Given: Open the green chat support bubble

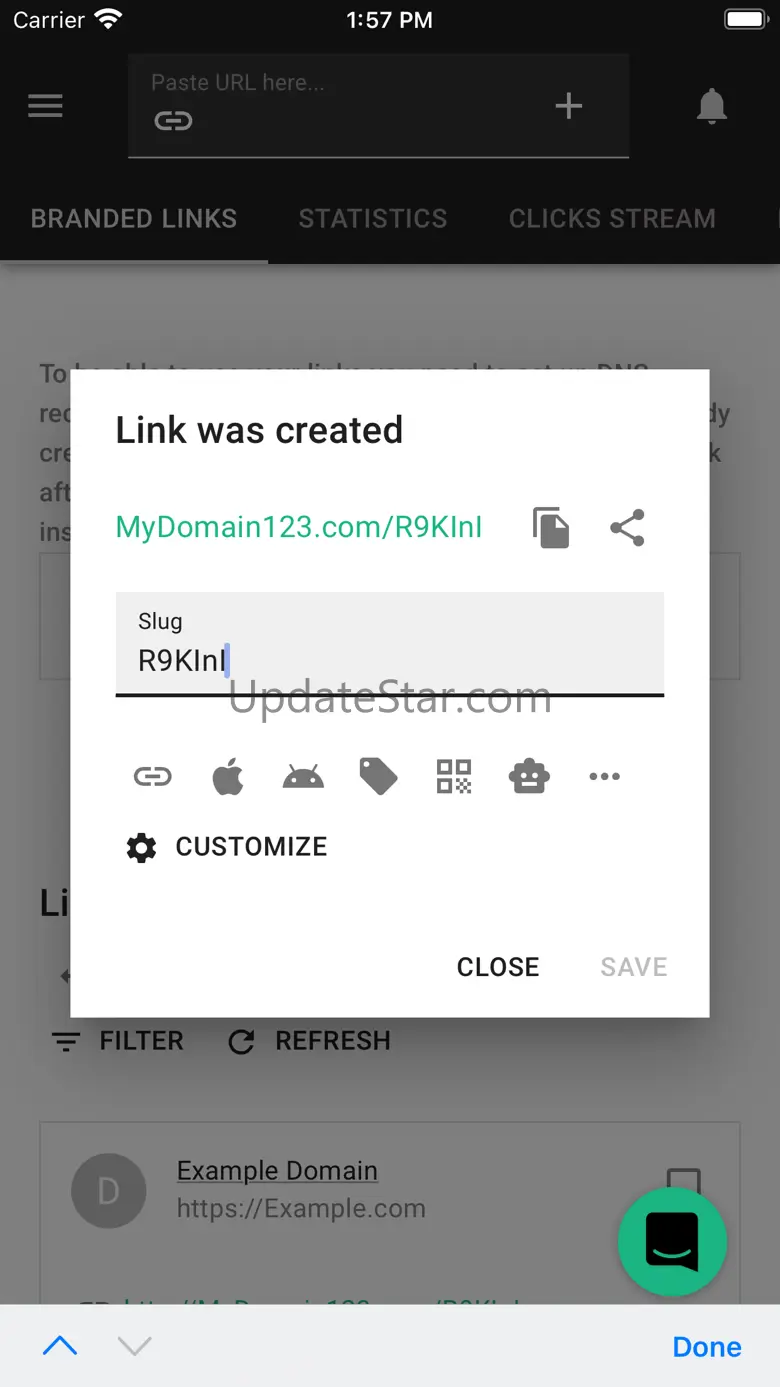Looking at the screenshot, I should coord(672,1242).
